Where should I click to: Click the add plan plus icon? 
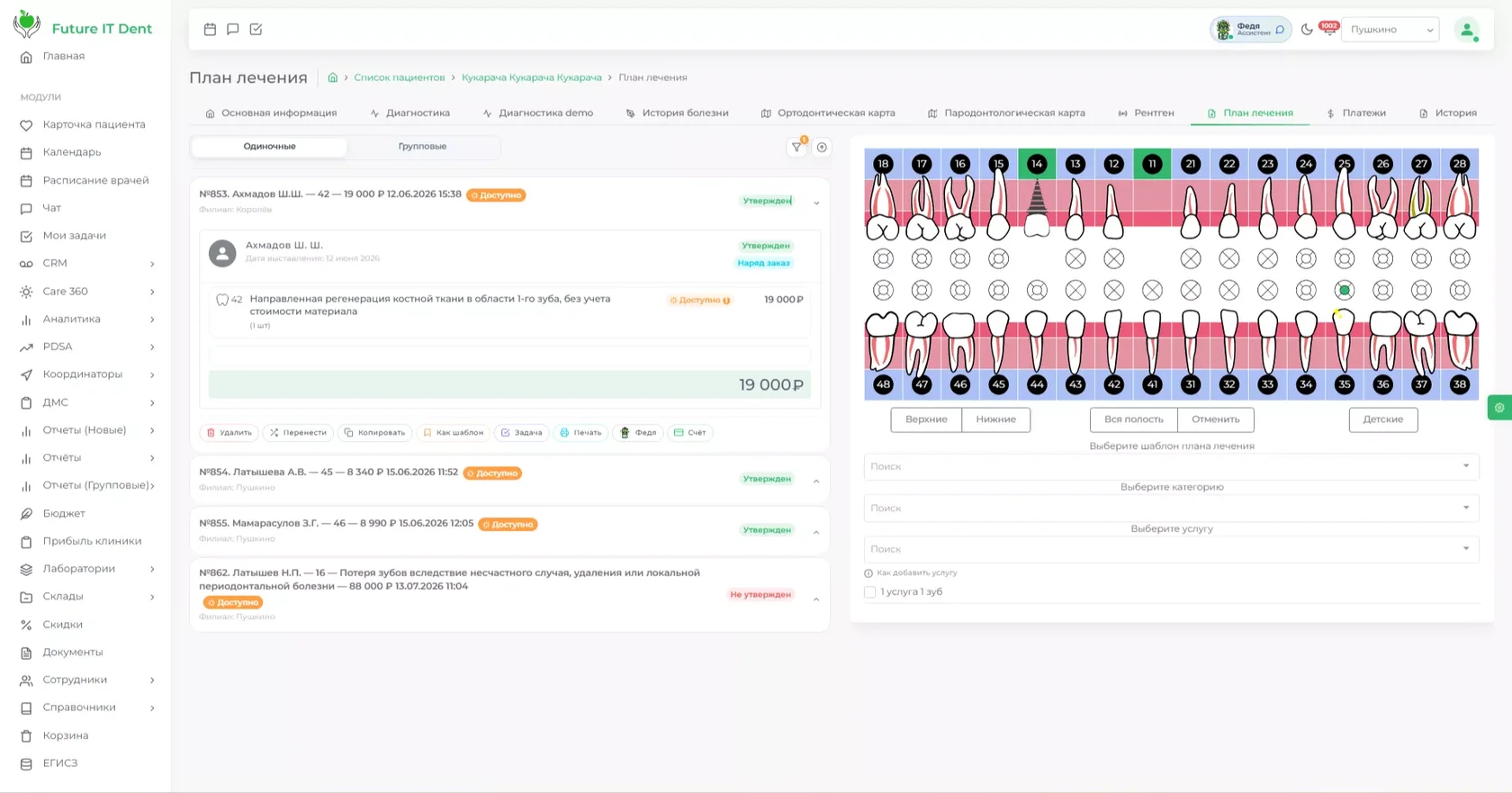pyautogui.click(x=822, y=147)
